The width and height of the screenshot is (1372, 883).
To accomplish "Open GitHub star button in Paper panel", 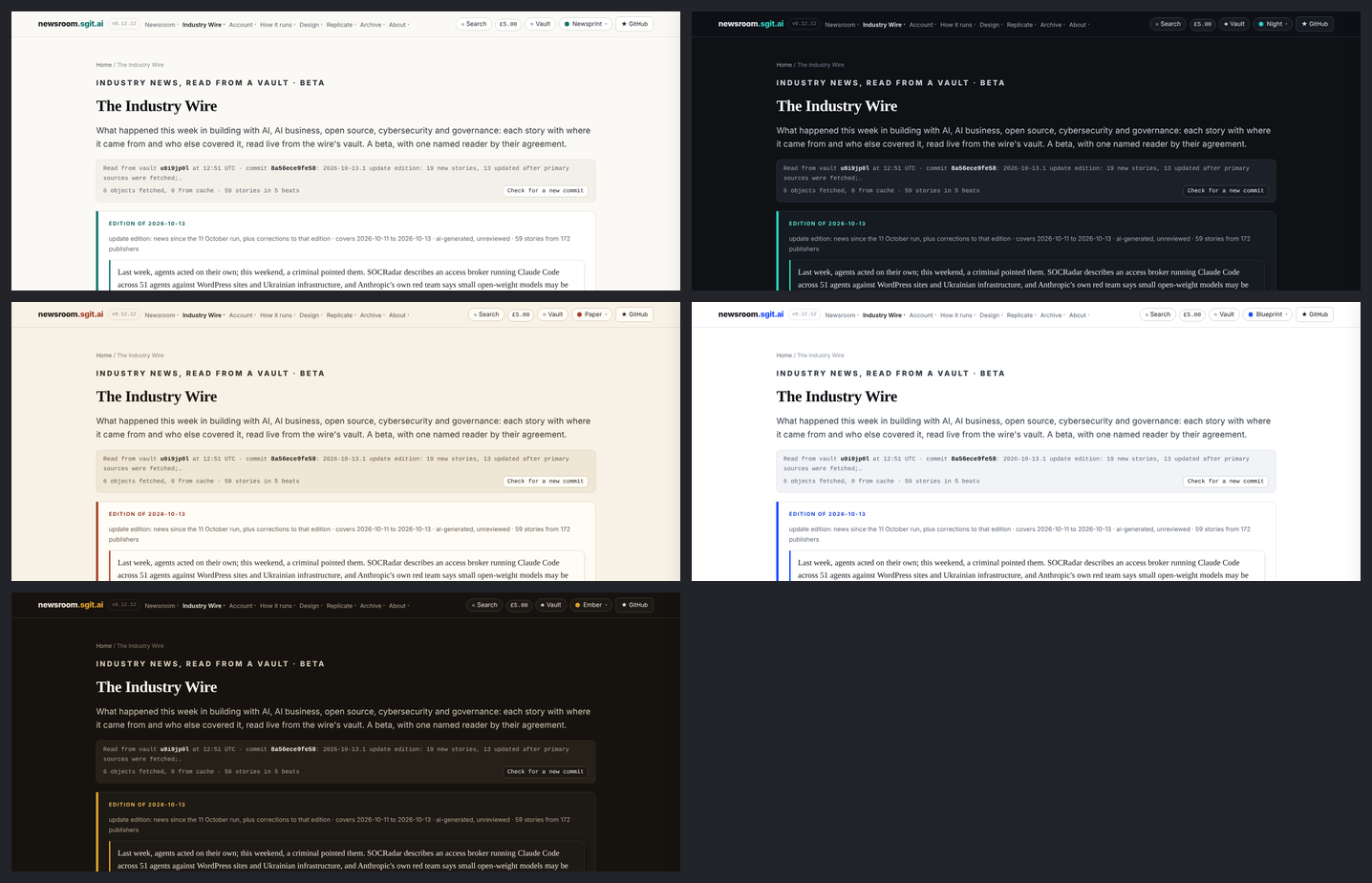I will coord(634,314).
